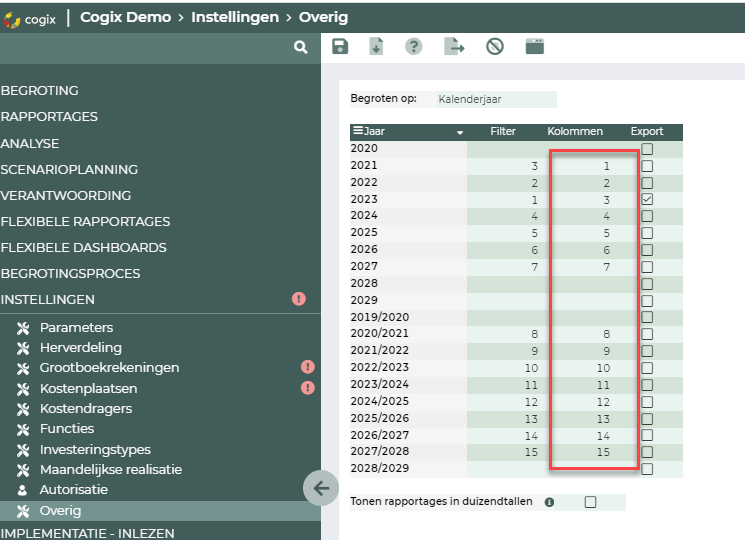Collapse sidebar with the left arrow button
The width and height of the screenshot is (745, 540).
coord(321,488)
